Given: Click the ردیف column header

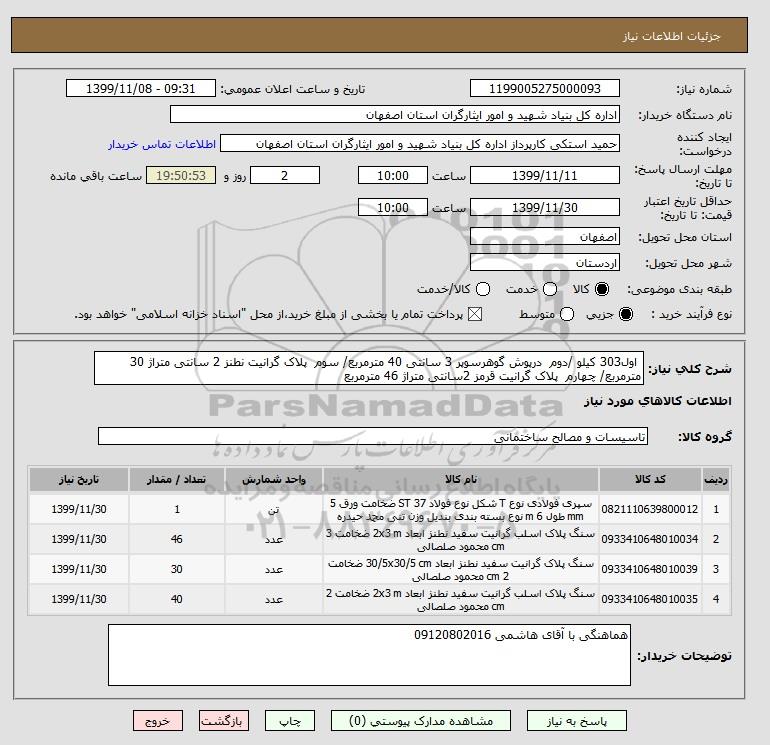Looking at the screenshot, I should 716,479.
